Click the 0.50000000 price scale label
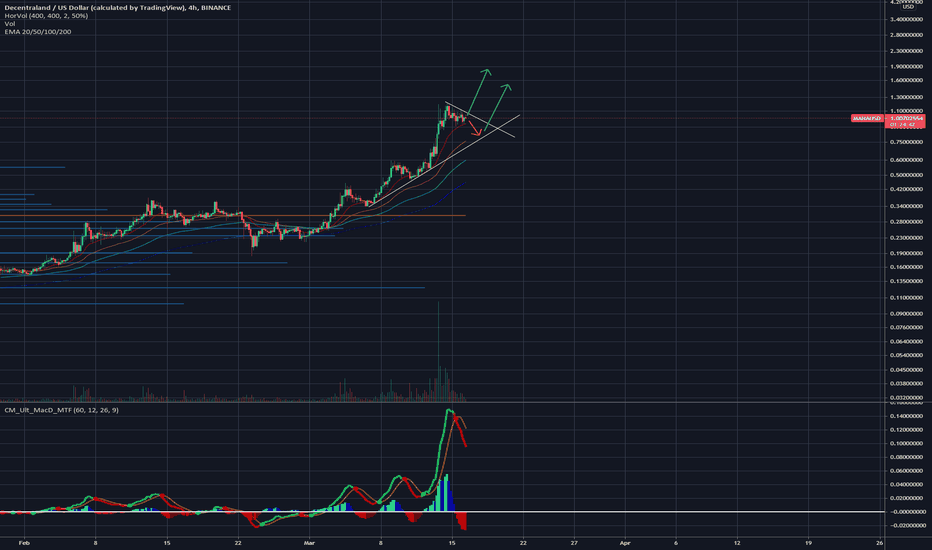The height and width of the screenshot is (550, 932). [x=906, y=175]
